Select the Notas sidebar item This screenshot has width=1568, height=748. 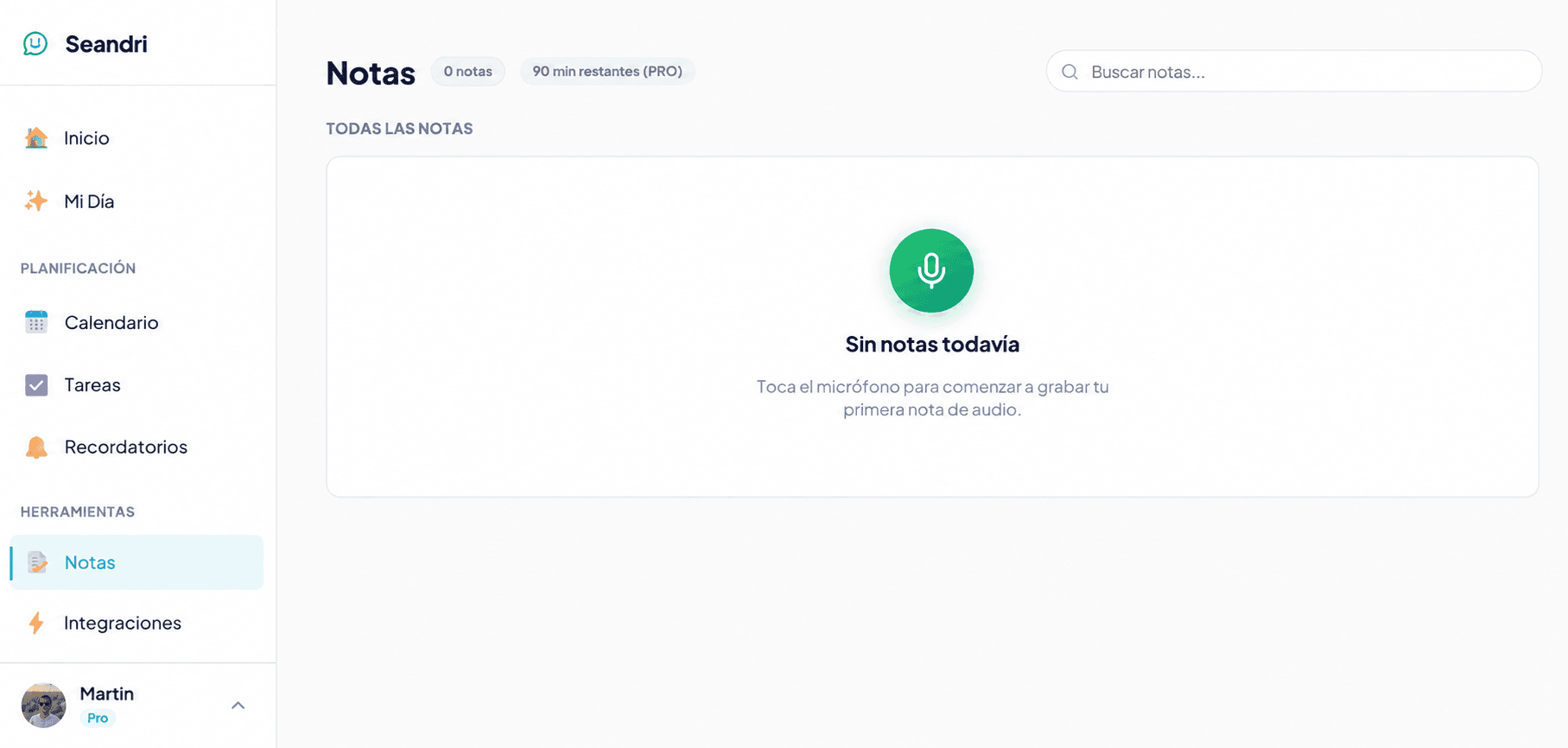tap(136, 562)
